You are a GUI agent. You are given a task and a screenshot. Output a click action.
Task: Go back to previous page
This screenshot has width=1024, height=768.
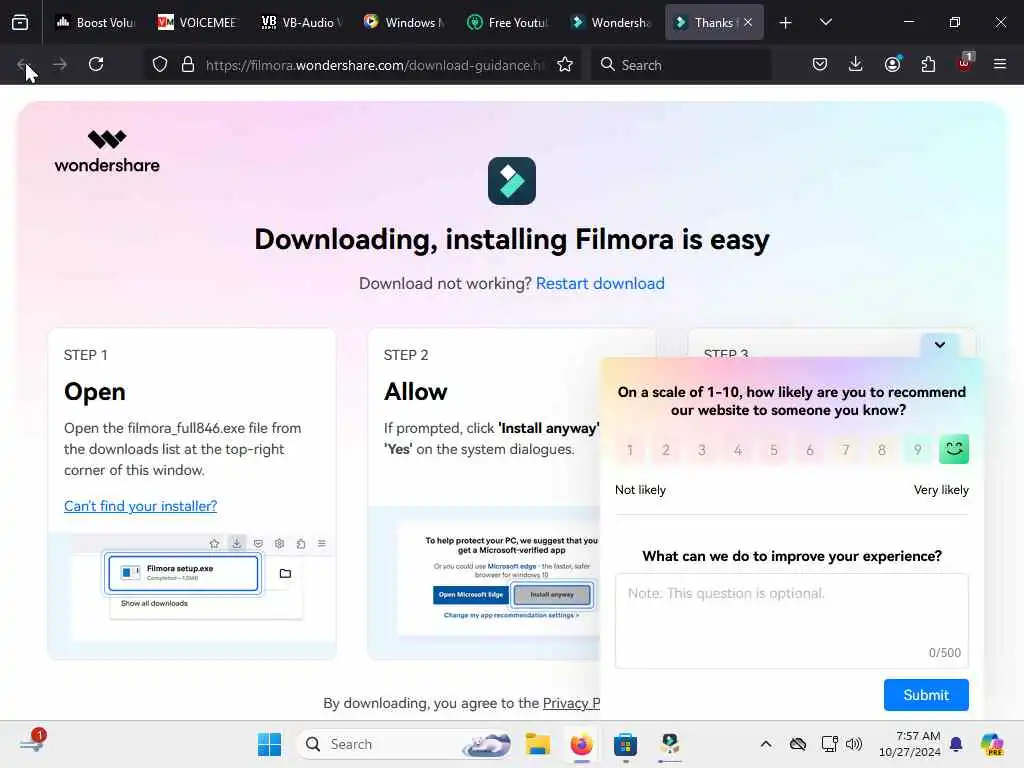pyautogui.click(x=23, y=64)
